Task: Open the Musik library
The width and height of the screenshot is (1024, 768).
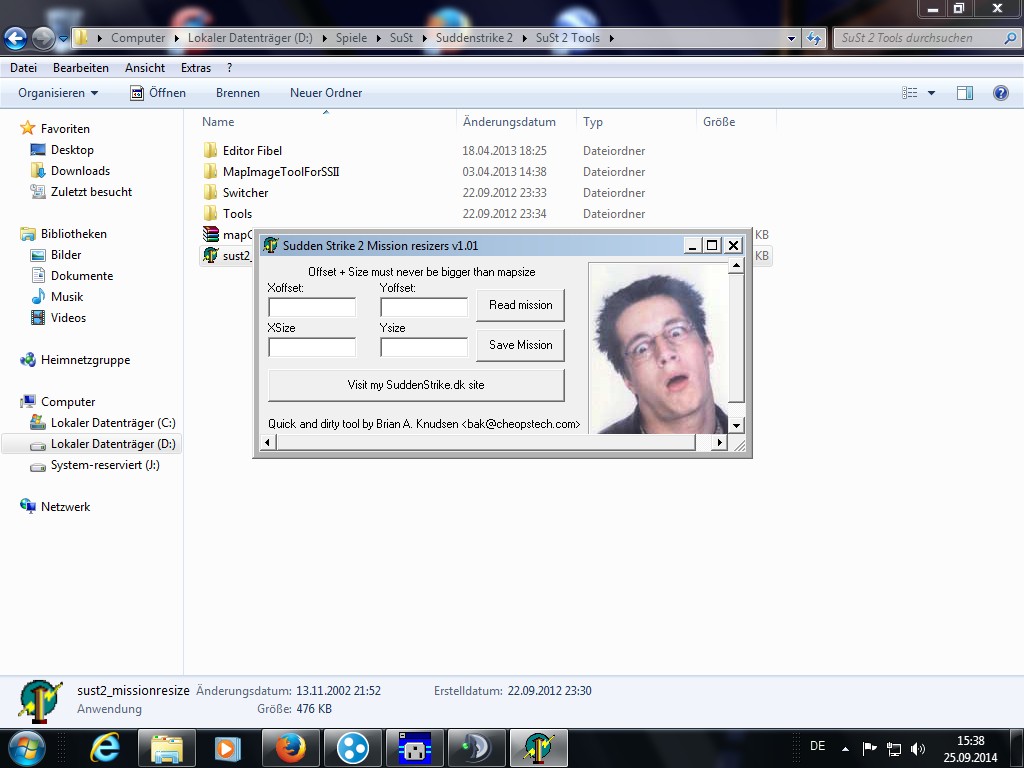Action: tap(67, 296)
